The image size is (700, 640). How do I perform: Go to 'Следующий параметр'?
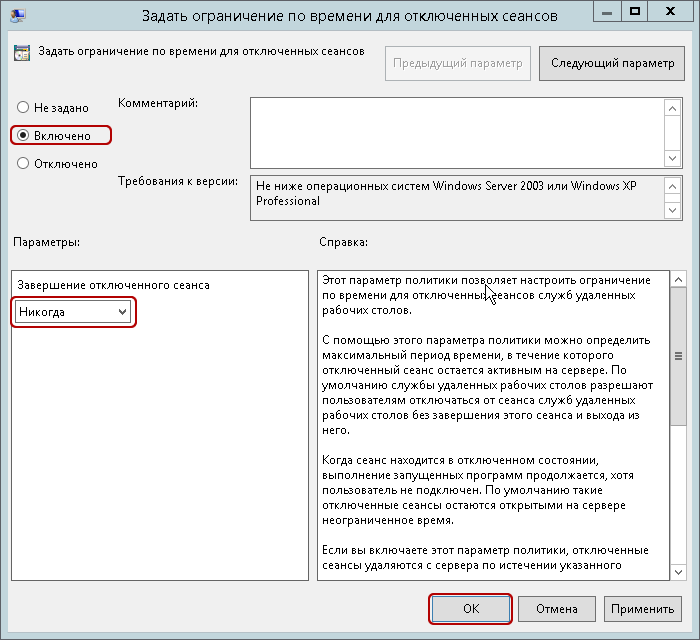pos(612,63)
